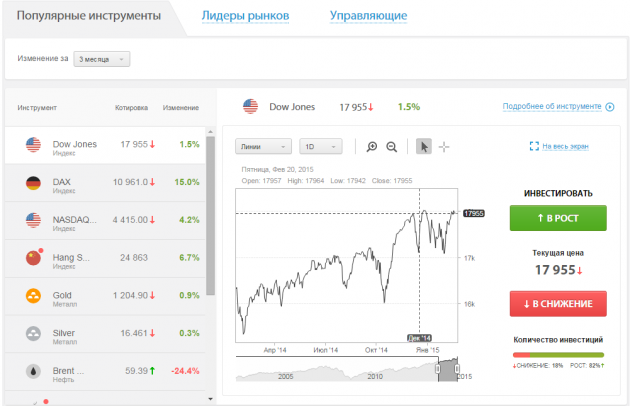630x406 pixels.
Task: Select the crosshair chart tool
Action: pos(444,147)
